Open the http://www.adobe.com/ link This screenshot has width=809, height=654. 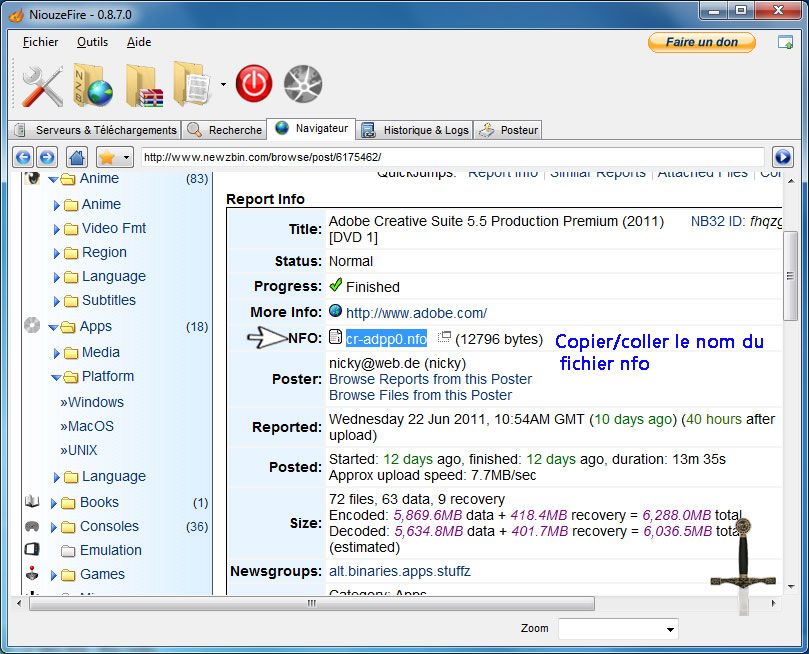tap(416, 314)
